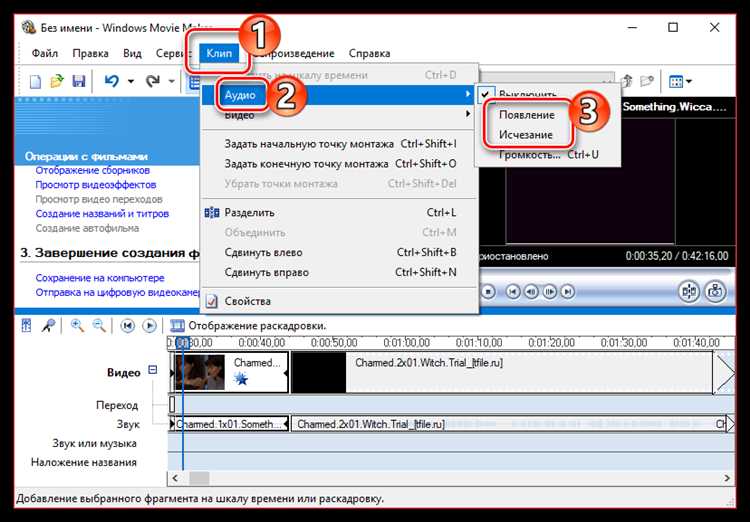This screenshot has width=750, height=522.
Task: Open the Правка menu
Action: (x=90, y=53)
